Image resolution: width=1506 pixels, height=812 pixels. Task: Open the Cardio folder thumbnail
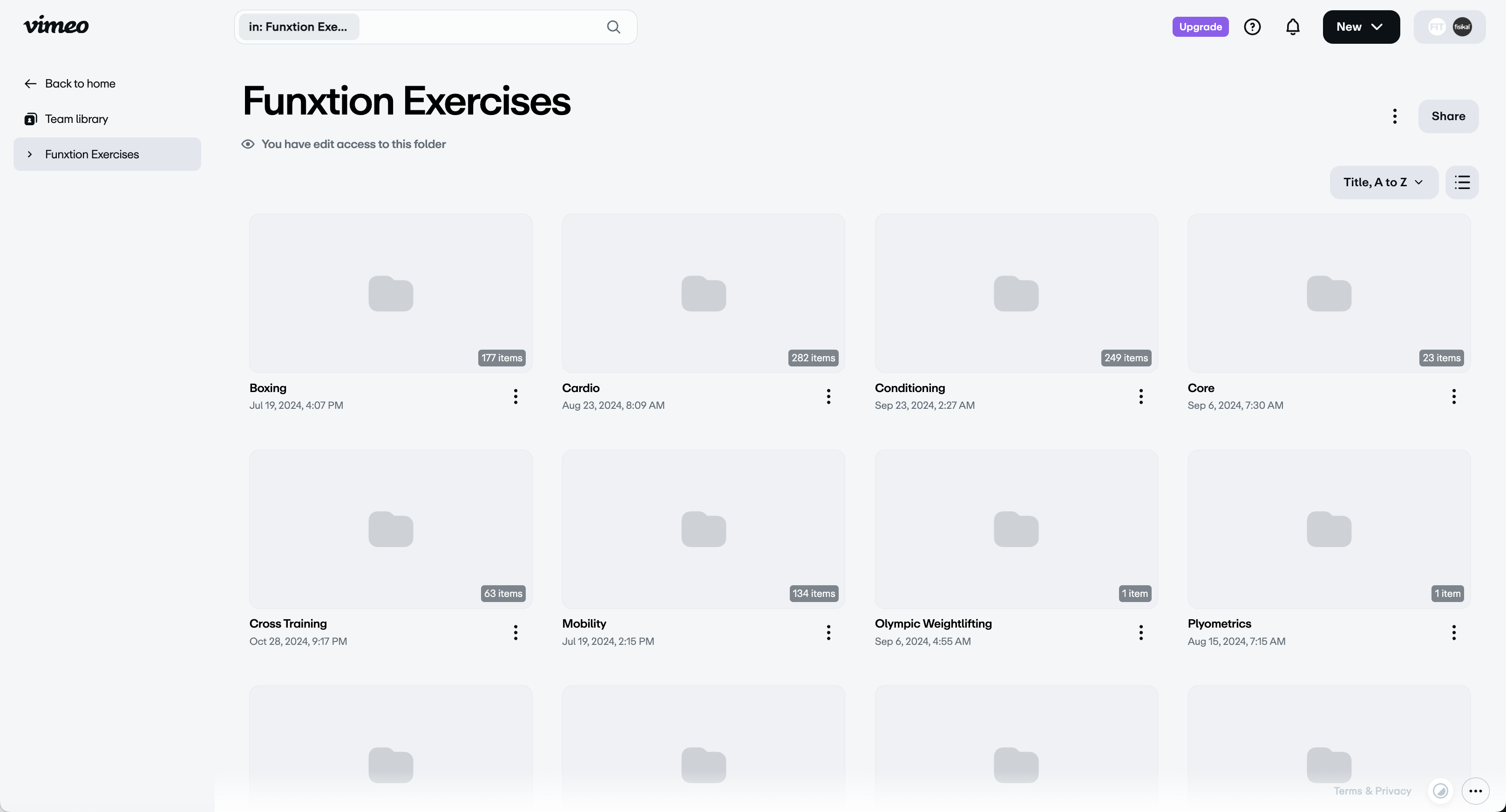click(703, 293)
